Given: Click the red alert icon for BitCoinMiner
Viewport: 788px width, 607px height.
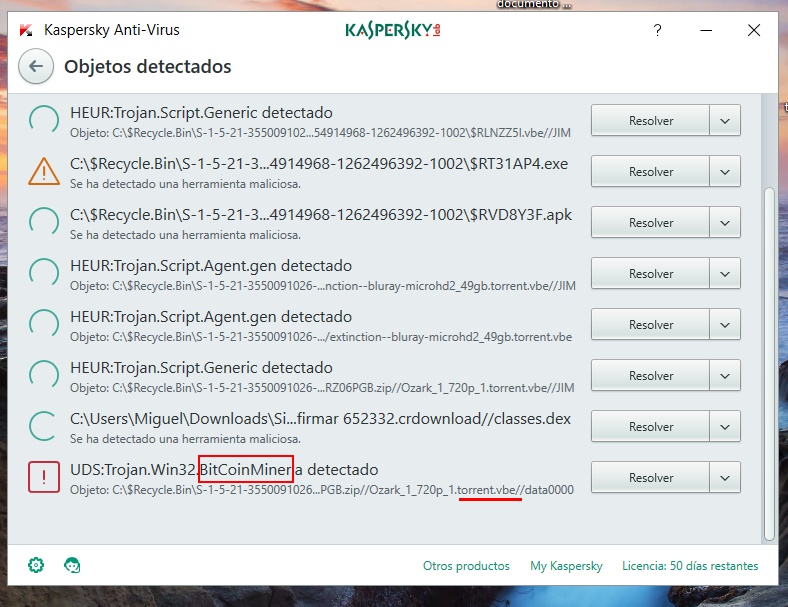Looking at the screenshot, I should 44,477.
